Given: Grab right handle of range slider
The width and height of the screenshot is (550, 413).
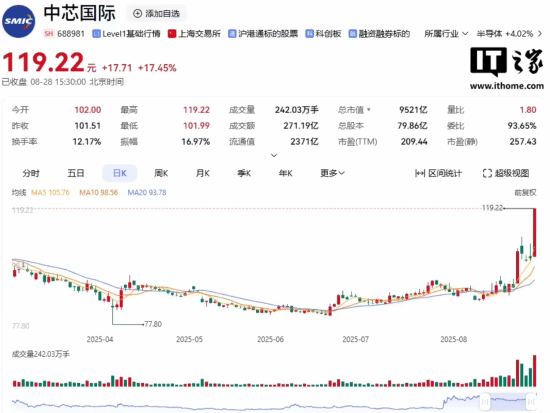Looking at the screenshot, I should click(531, 401).
